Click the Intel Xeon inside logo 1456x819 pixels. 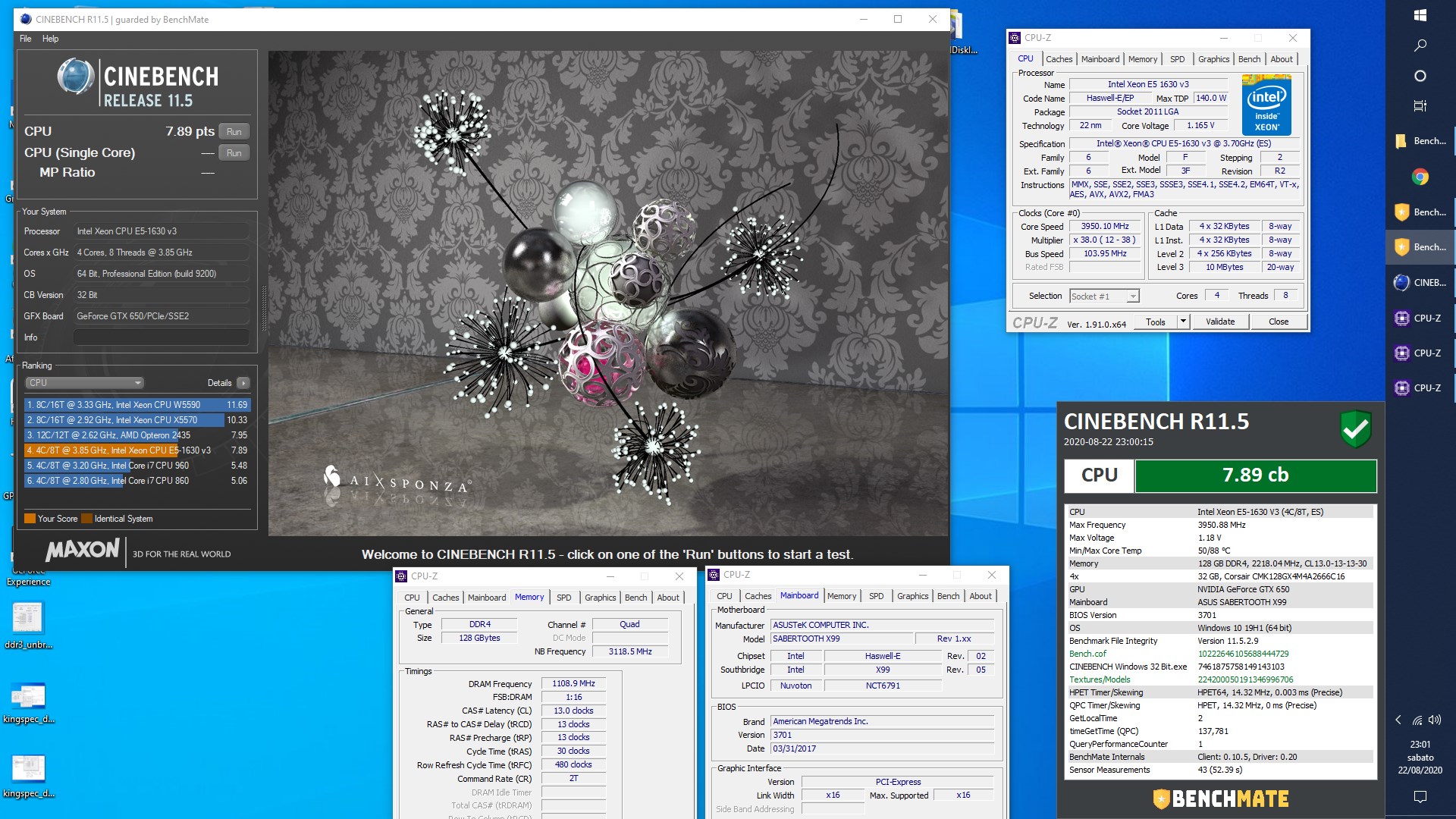coord(1266,105)
